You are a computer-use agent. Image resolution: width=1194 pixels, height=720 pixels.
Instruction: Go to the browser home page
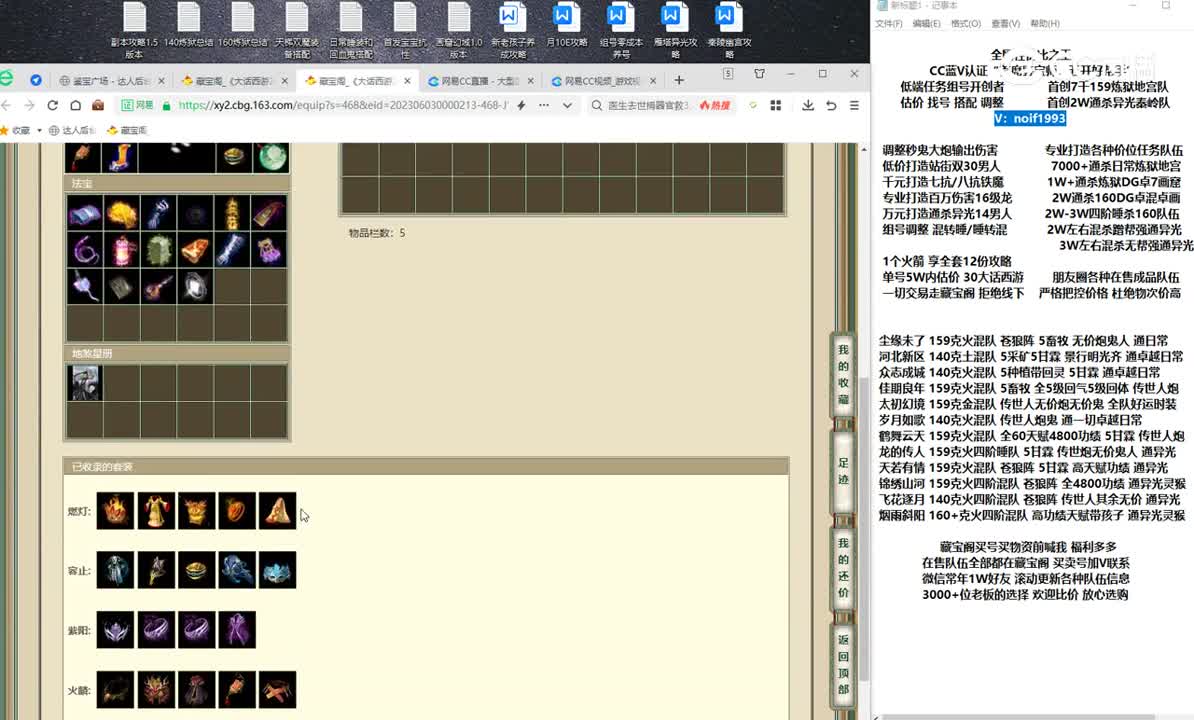(75, 105)
